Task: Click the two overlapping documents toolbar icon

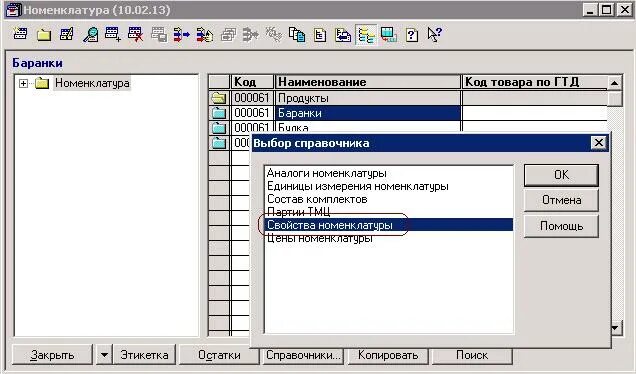Action: [297, 34]
